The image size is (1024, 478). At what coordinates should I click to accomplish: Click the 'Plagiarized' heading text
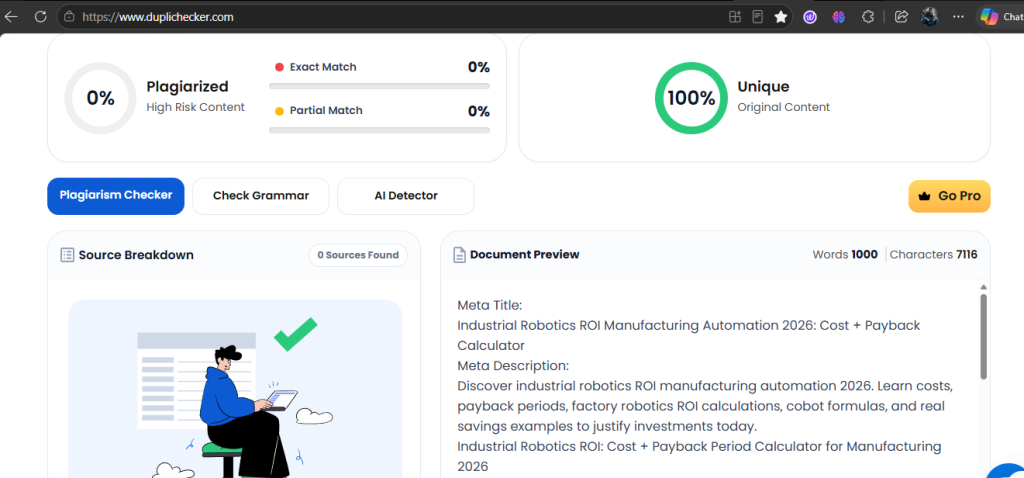point(187,86)
